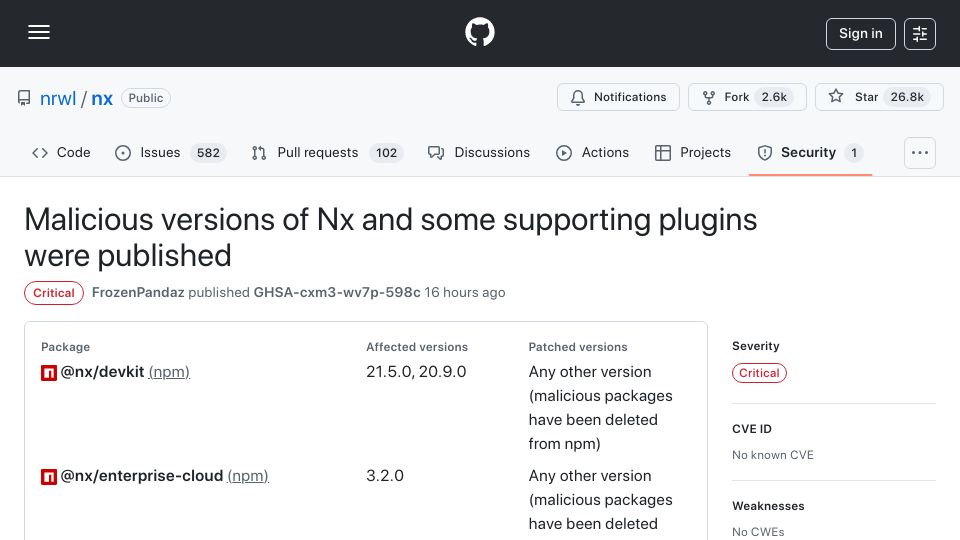Click the repository book icon beside nrwl
The width and height of the screenshot is (960, 540).
24,98
